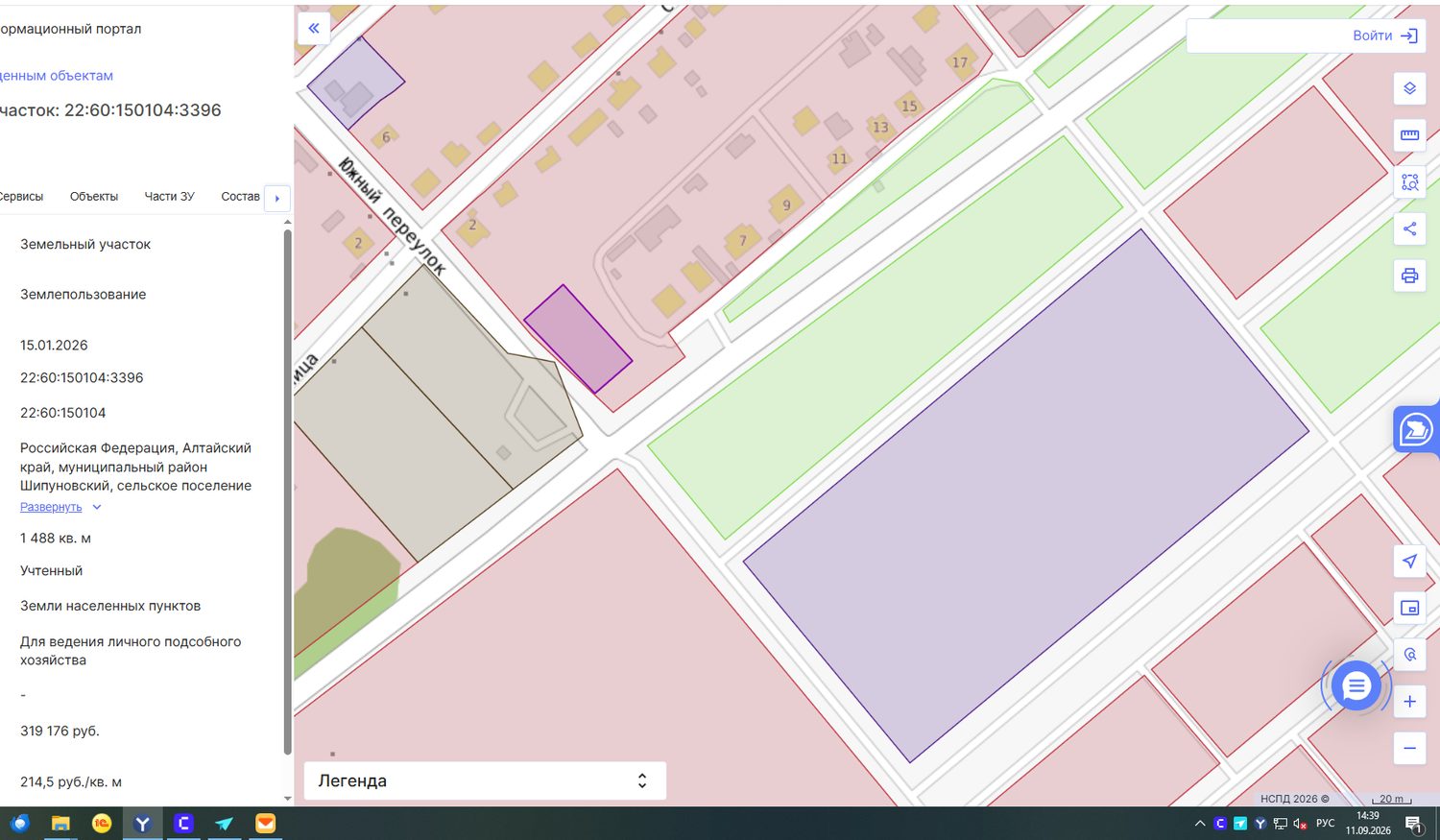Open the map layers panel
The height and width of the screenshot is (840, 1440).
[x=1409, y=88]
